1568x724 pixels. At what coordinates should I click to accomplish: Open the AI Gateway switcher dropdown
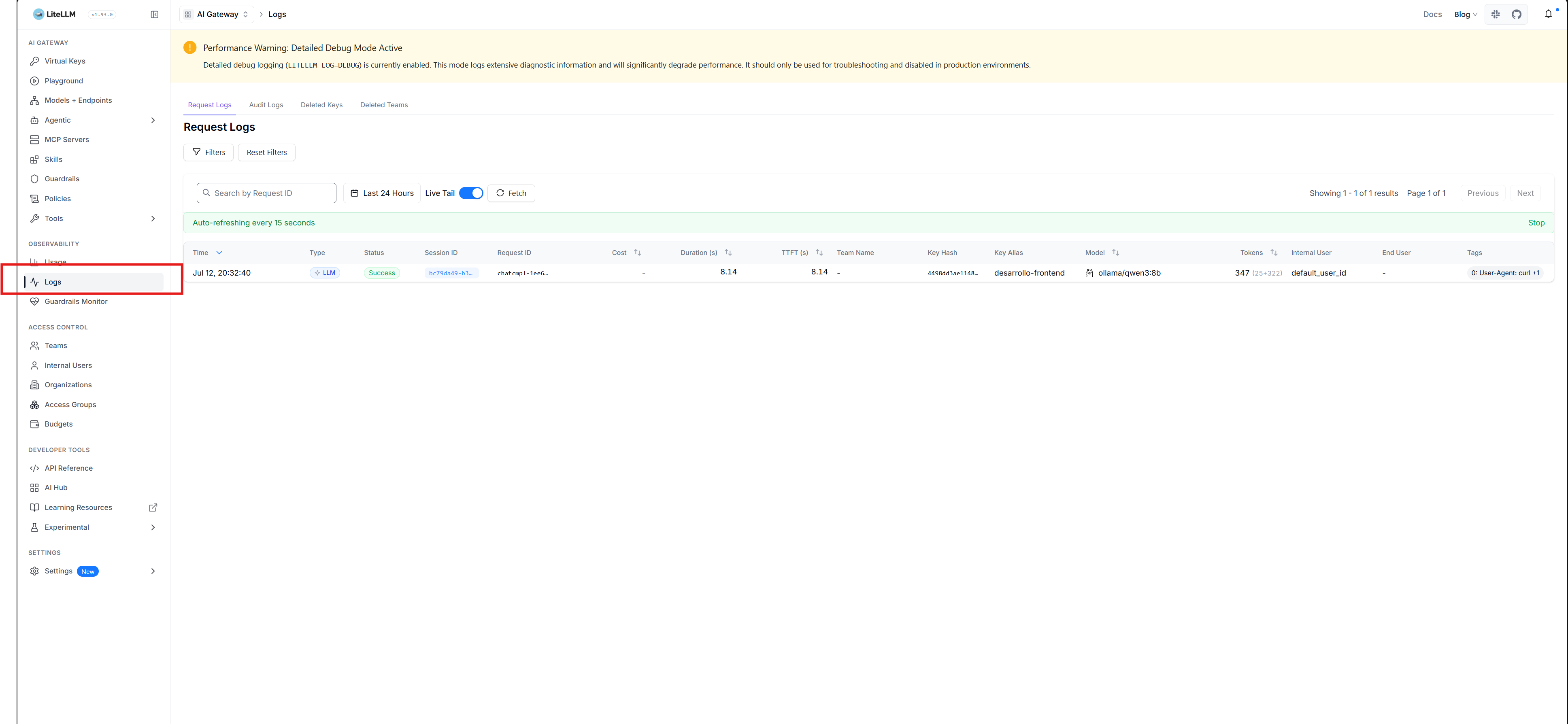click(217, 15)
